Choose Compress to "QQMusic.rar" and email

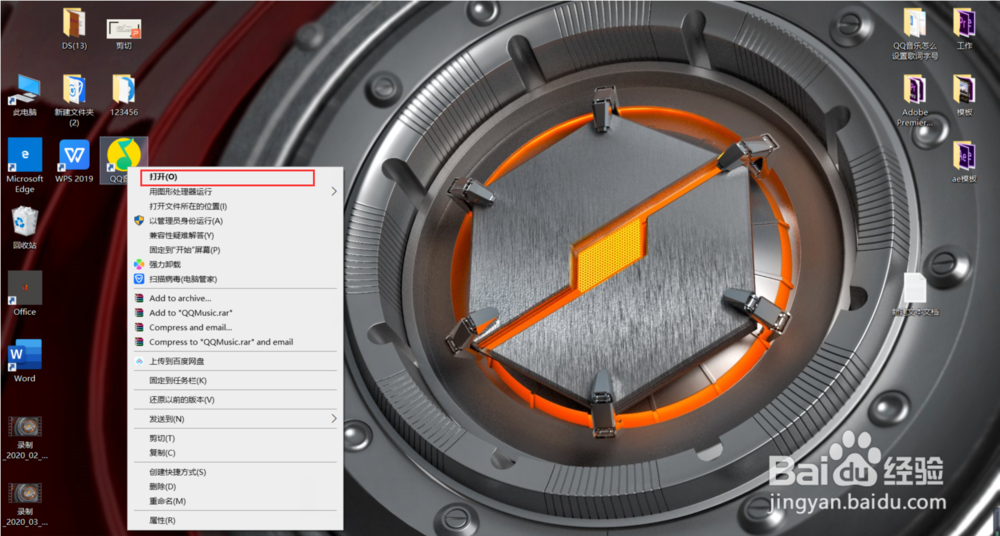click(x=235, y=342)
